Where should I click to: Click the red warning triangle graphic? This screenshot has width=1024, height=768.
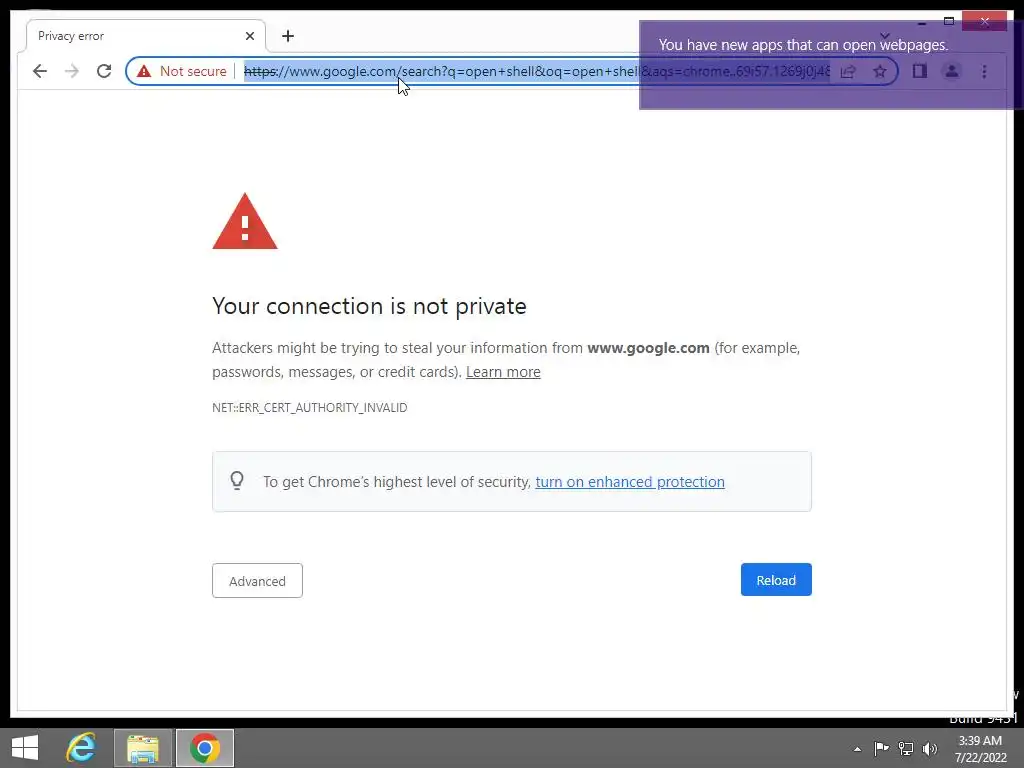[x=245, y=222]
